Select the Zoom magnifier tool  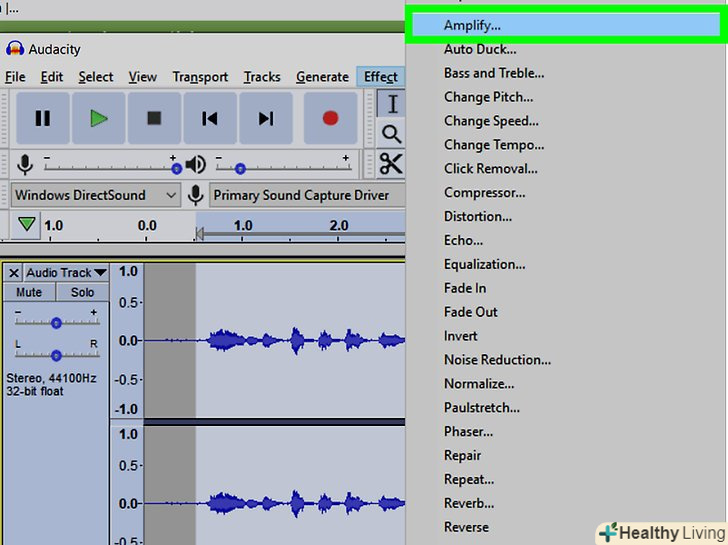[392, 133]
